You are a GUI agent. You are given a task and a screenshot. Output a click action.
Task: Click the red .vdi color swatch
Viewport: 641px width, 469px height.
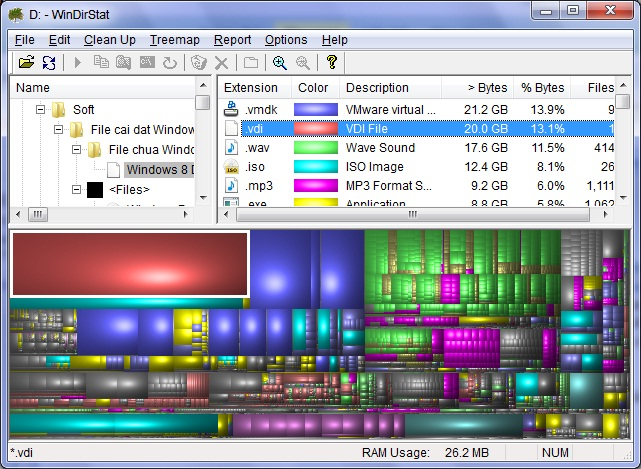tap(316, 128)
